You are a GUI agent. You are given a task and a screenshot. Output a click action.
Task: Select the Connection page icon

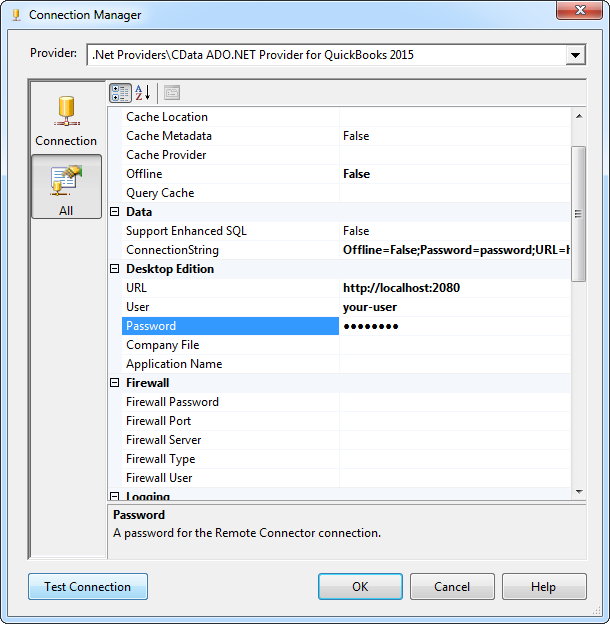coord(66,120)
